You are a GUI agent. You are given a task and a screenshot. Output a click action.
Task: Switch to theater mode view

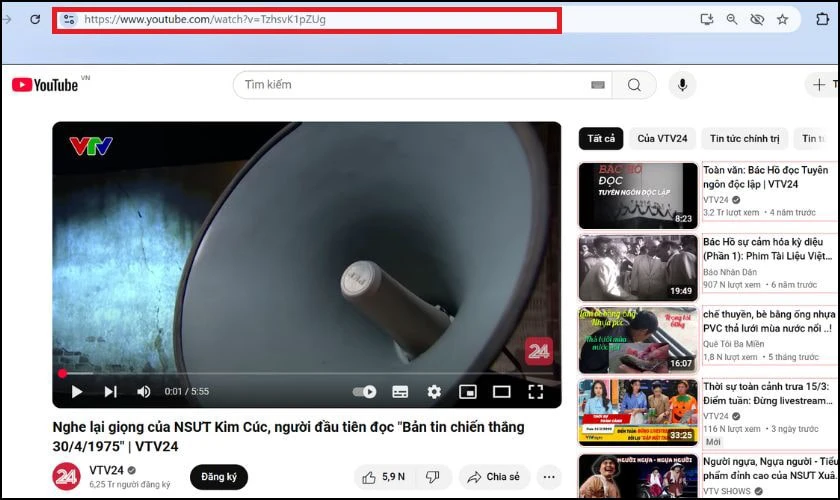(501, 392)
